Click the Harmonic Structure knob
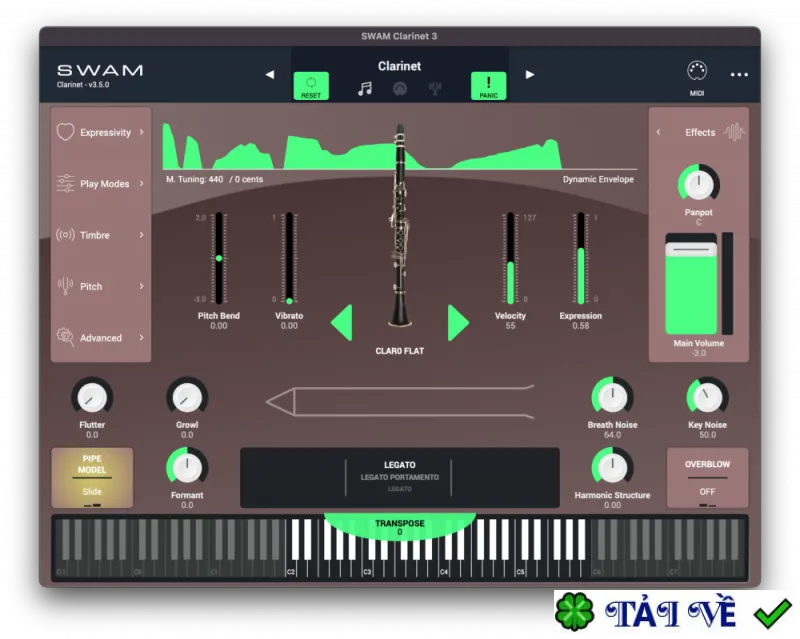 click(612, 468)
